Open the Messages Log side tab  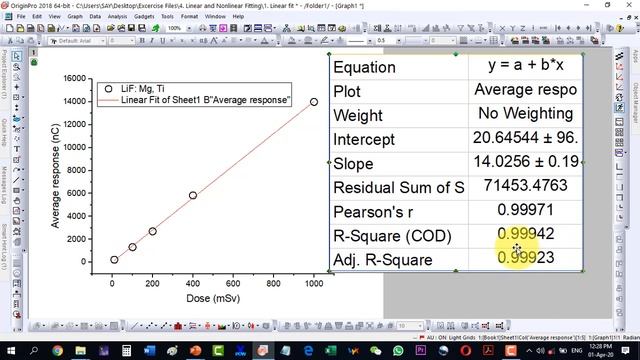point(4,185)
